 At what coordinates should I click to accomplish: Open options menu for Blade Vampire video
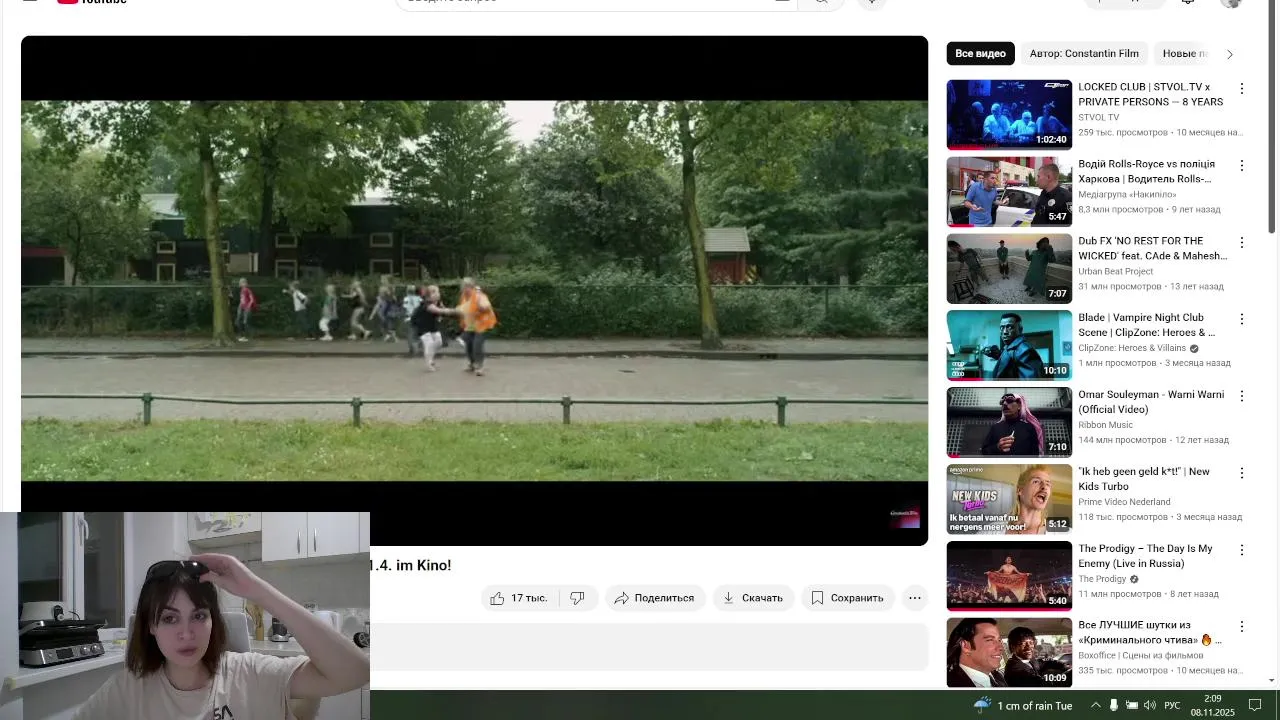point(1241,319)
